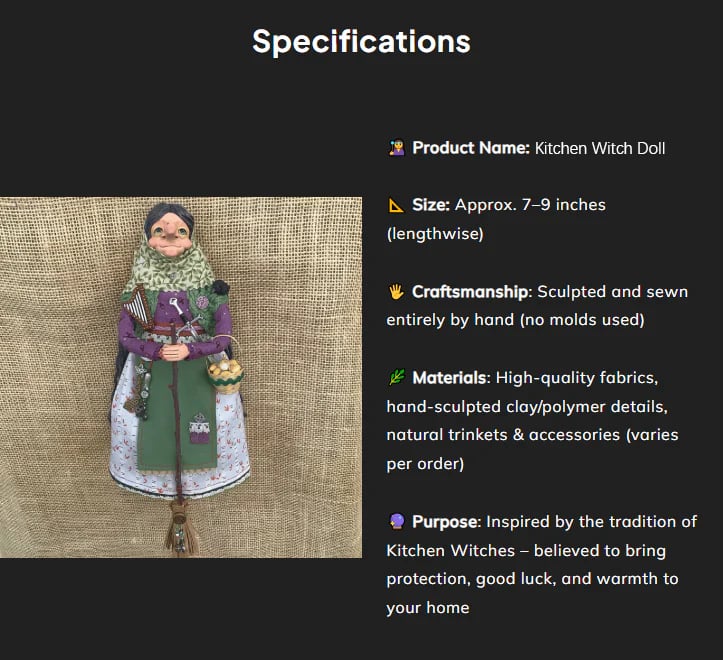Click the witch emoji beside Product Name

pos(396,148)
